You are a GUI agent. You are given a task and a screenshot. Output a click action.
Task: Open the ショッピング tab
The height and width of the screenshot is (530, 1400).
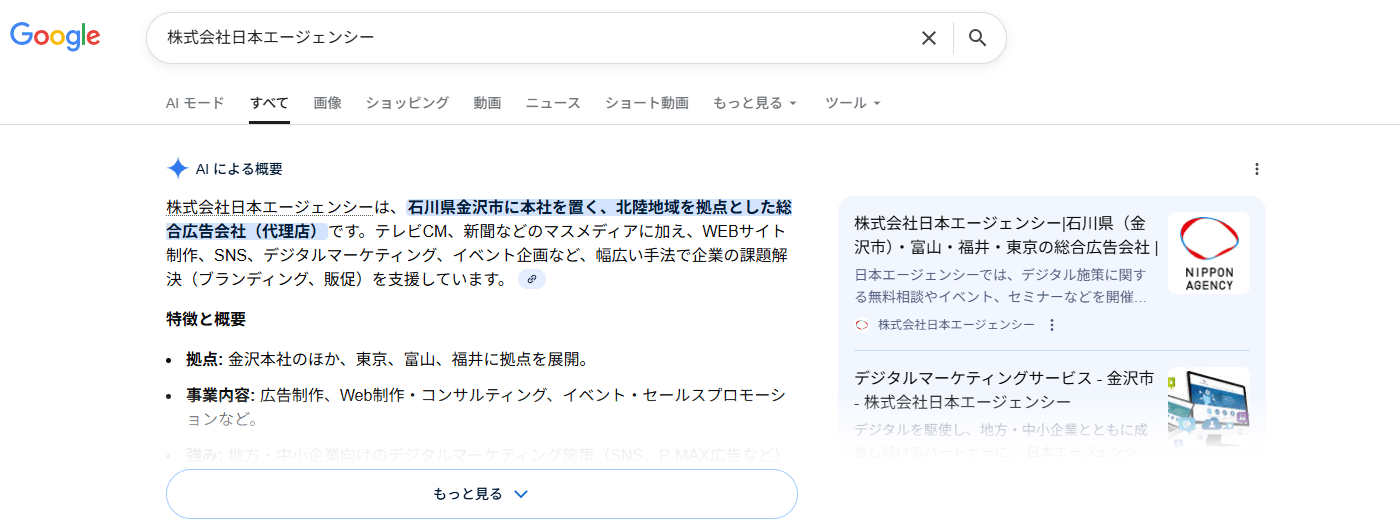(407, 103)
